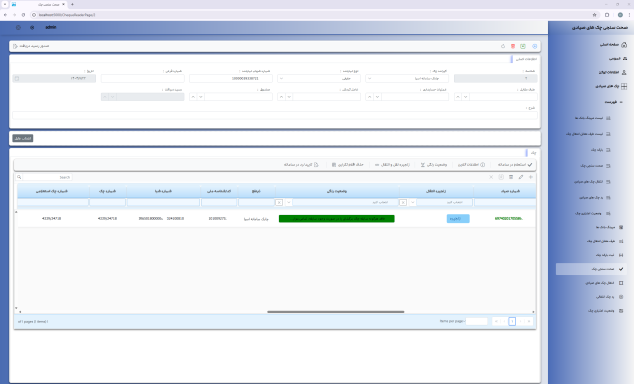
Task: Open چک های صیادی grid menu item
Action: (611, 86)
